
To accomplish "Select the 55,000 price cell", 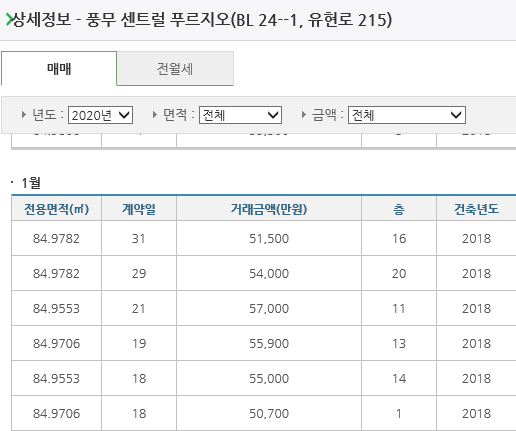I will click(269, 379).
